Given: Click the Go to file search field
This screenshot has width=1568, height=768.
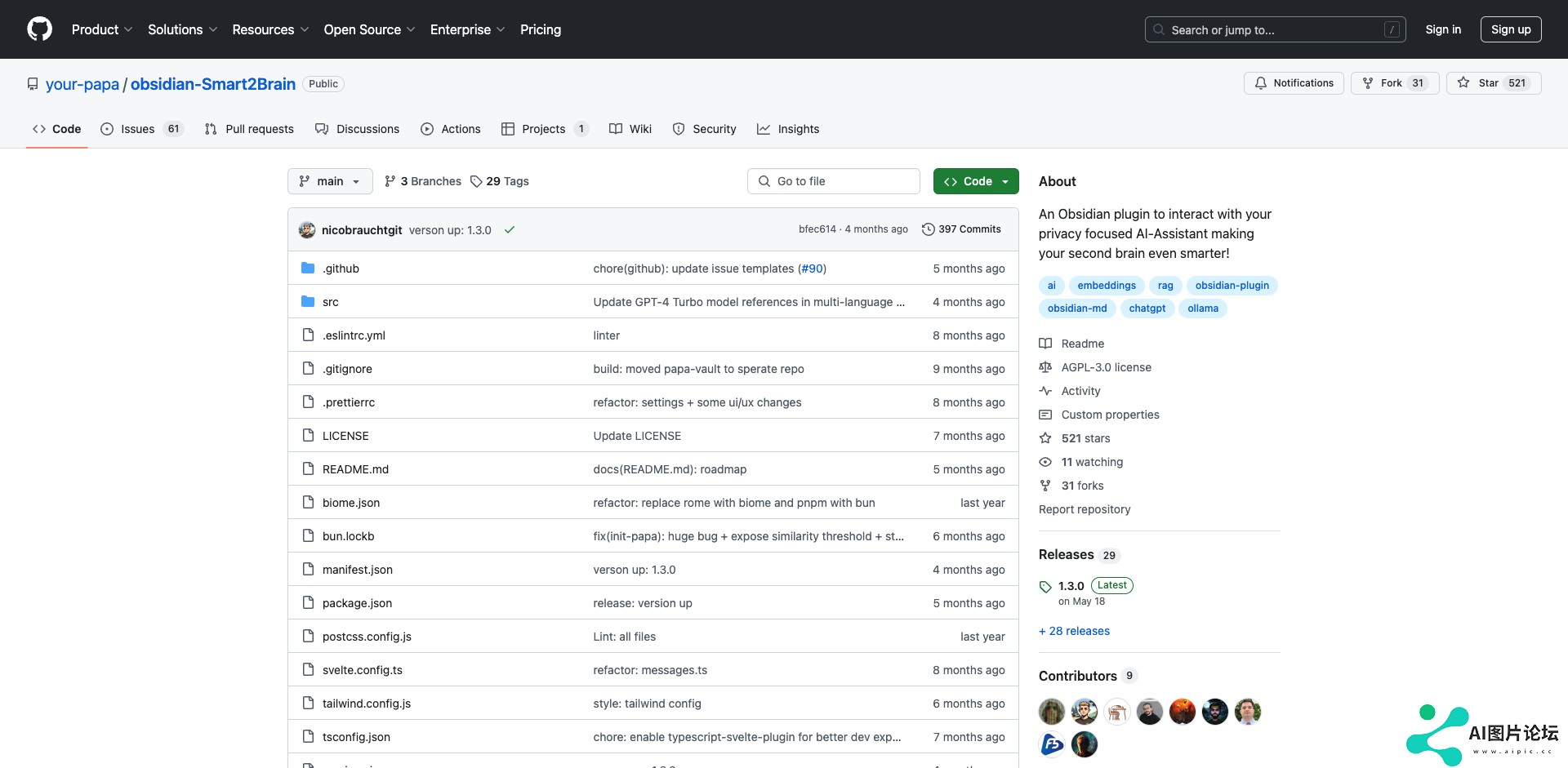Looking at the screenshot, I should pos(834,181).
